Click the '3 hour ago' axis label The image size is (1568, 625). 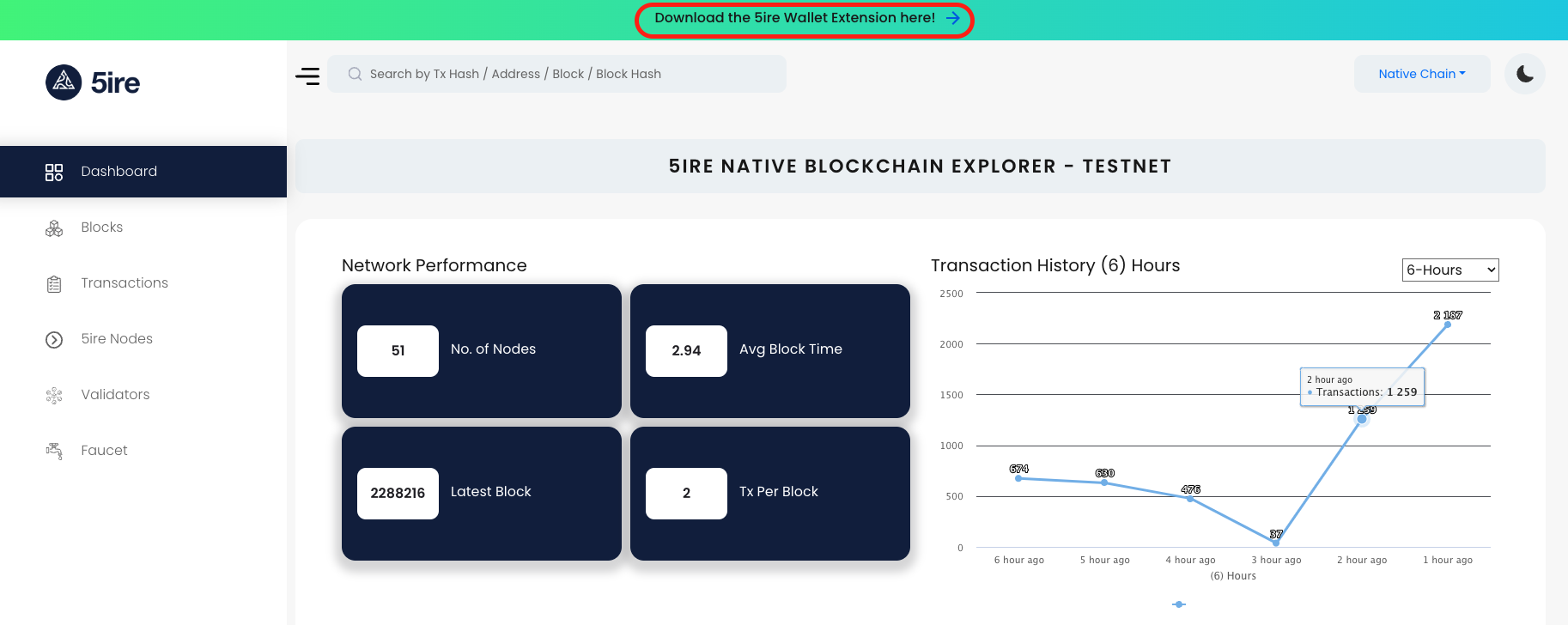[1276, 560]
